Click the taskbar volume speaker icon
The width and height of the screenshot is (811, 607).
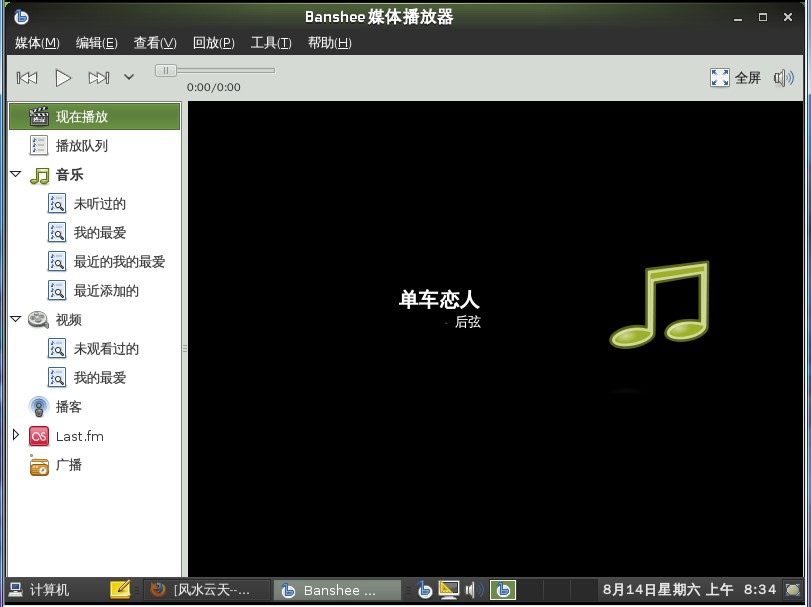[x=474, y=589]
